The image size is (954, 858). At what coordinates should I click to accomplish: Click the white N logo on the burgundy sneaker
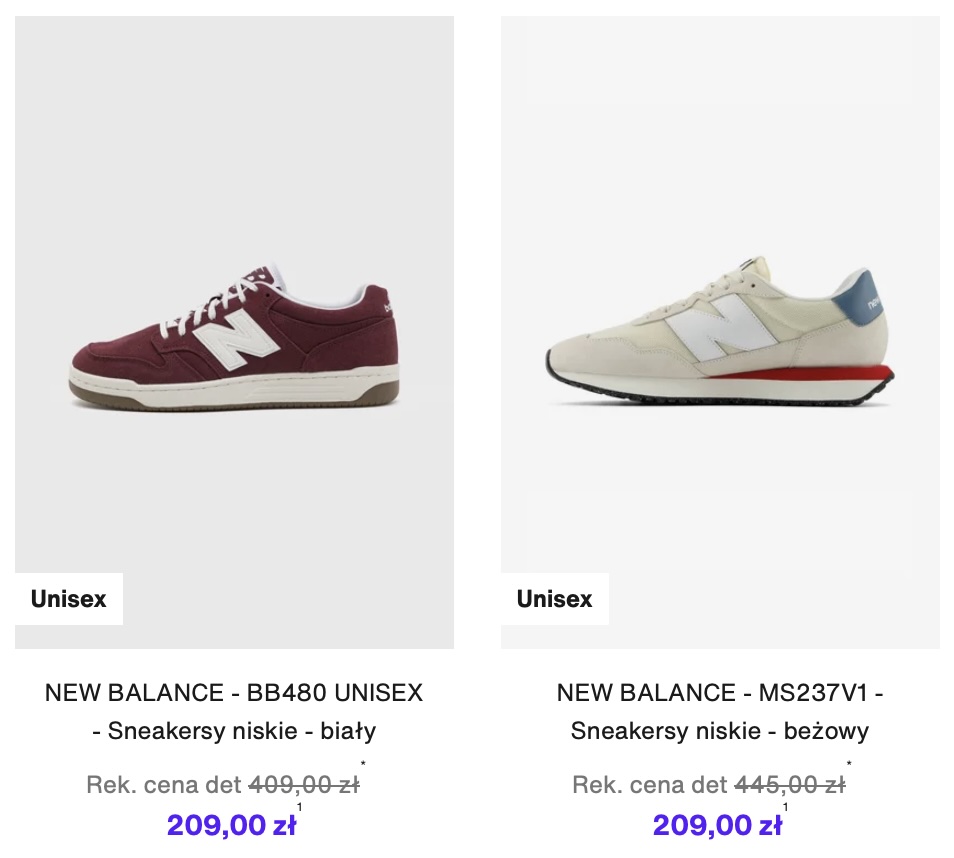point(238,345)
